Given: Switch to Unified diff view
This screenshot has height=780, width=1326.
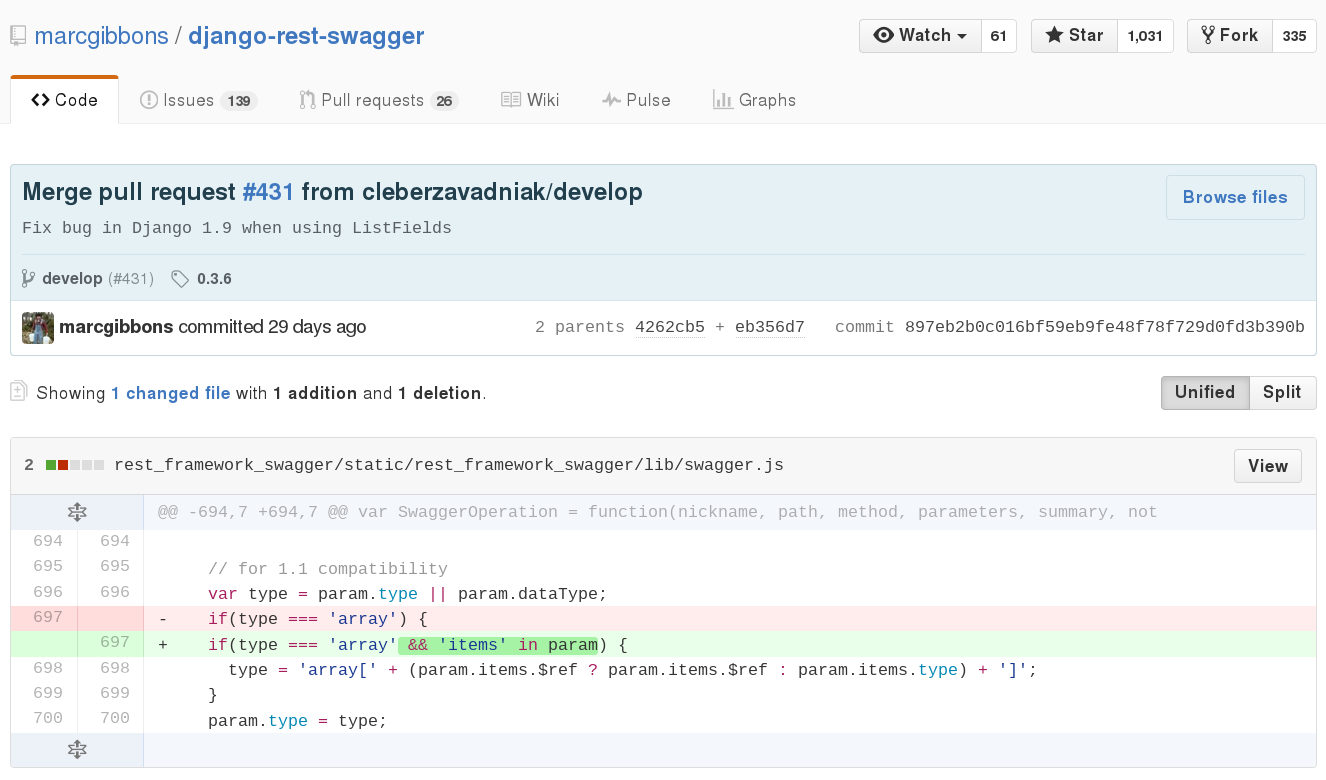Looking at the screenshot, I should point(1205,392).
